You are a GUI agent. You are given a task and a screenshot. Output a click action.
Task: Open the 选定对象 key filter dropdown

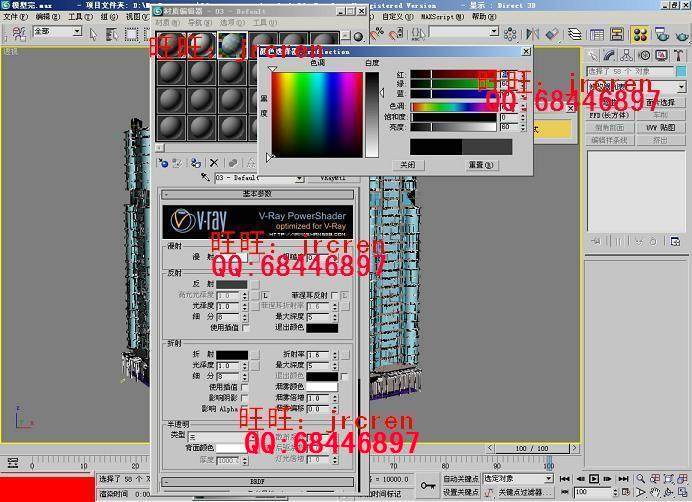(x=549, y=479)
